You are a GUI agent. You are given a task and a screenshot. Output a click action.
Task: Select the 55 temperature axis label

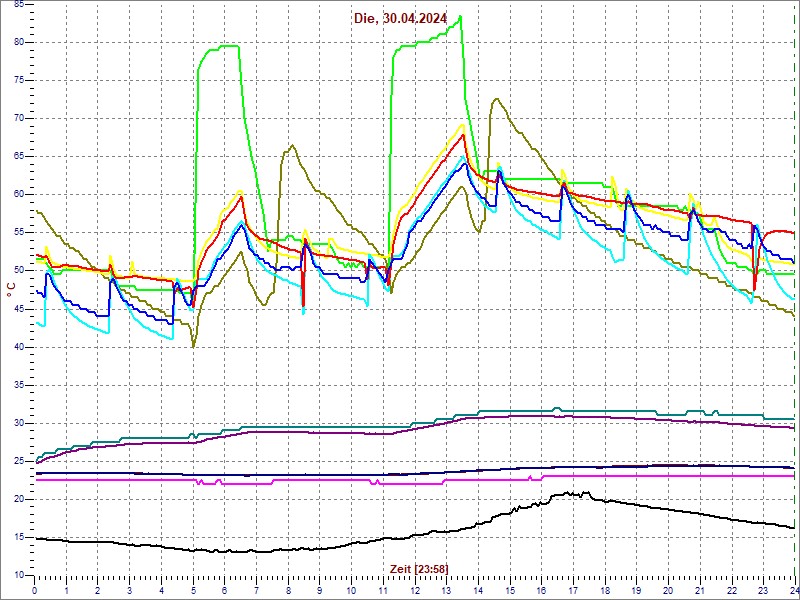pos(19,233)
